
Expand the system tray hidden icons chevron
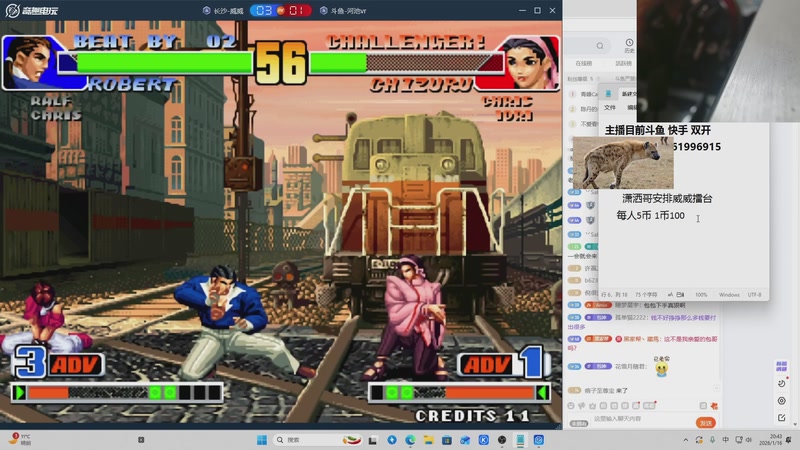(x=686, y=440)
